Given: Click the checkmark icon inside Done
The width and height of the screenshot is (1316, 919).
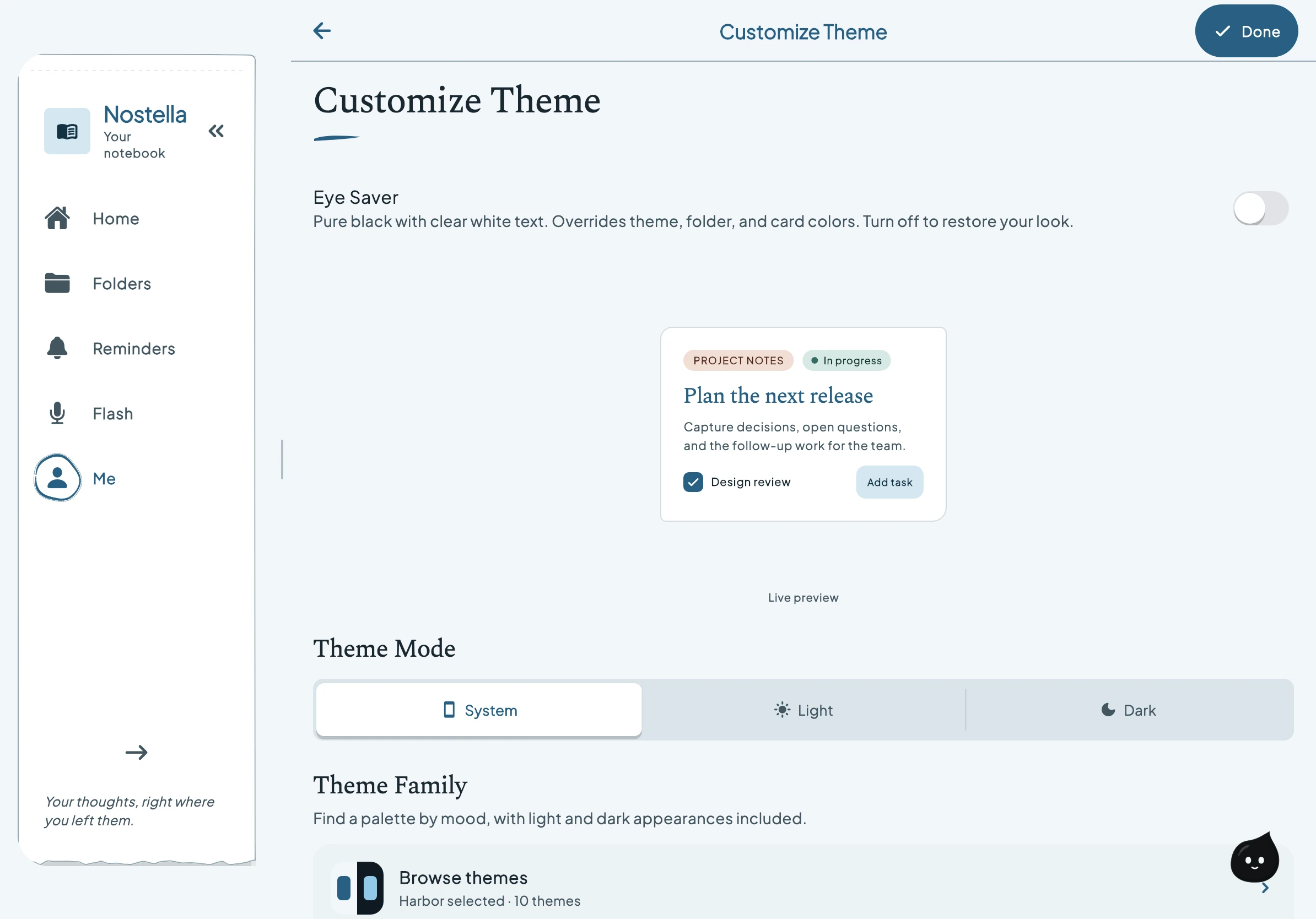Looking at the screenshot, I should pos(1222,31).
